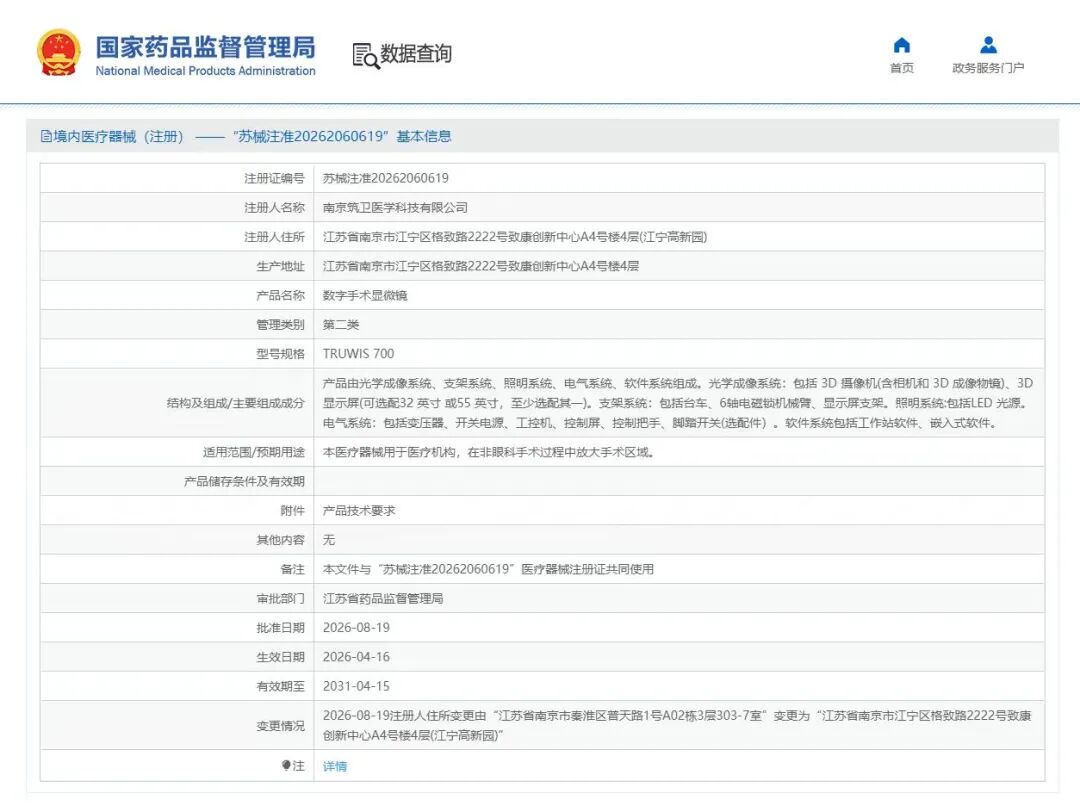The width and height of the screenshot is (1080, 812).
Task: Click the 管理类别 label
Action: click(x=280, y=324)
